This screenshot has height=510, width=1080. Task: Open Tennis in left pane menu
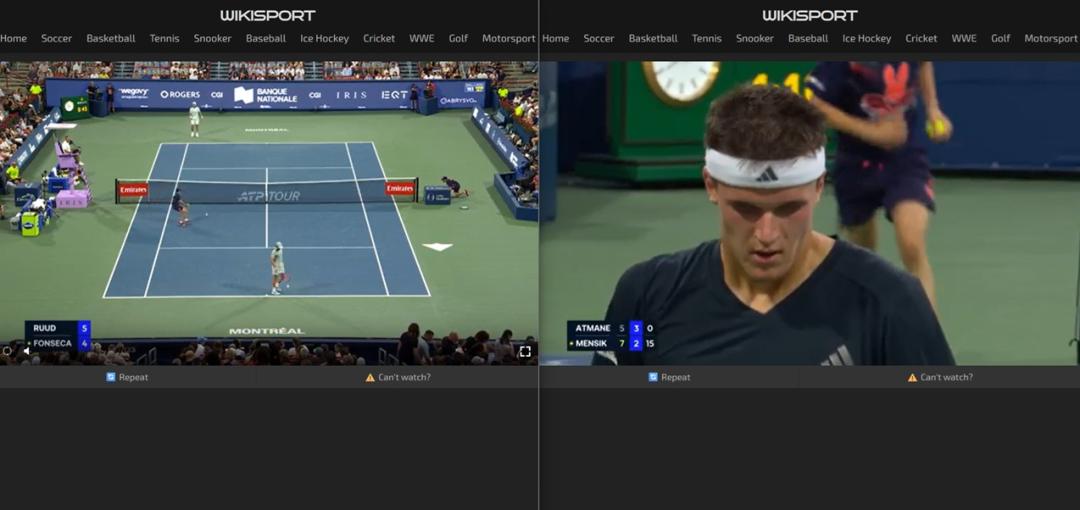[165, 39]
